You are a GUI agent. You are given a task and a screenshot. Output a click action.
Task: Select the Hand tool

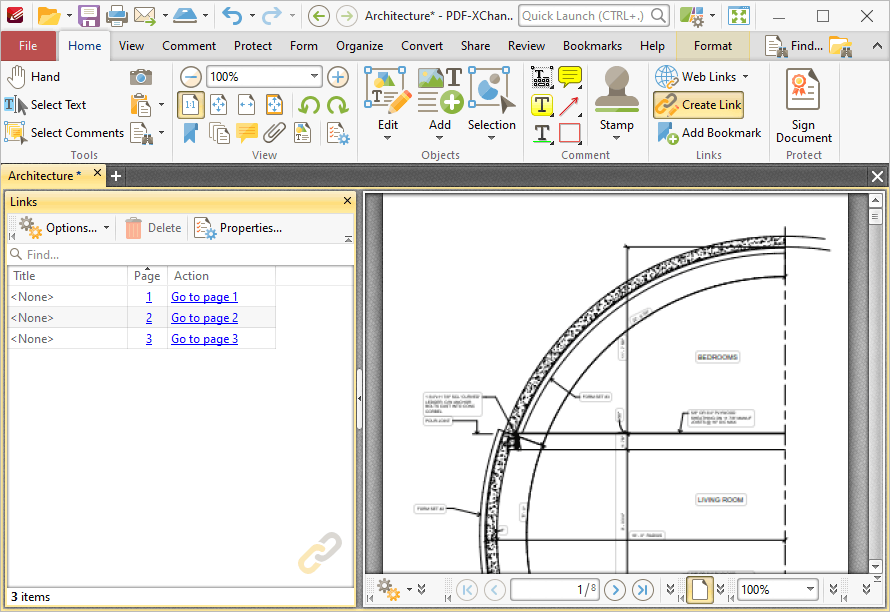[x=33, y=77]
